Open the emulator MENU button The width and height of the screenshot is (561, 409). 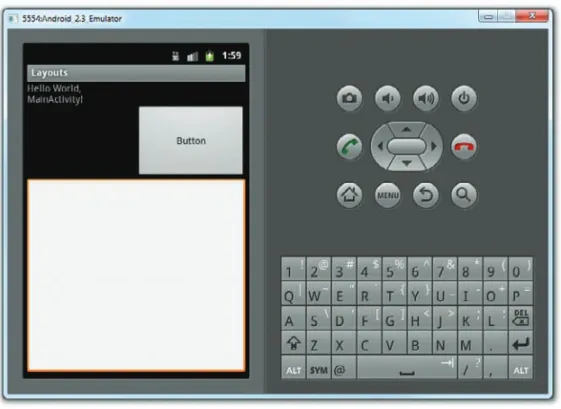pos(388,195)
